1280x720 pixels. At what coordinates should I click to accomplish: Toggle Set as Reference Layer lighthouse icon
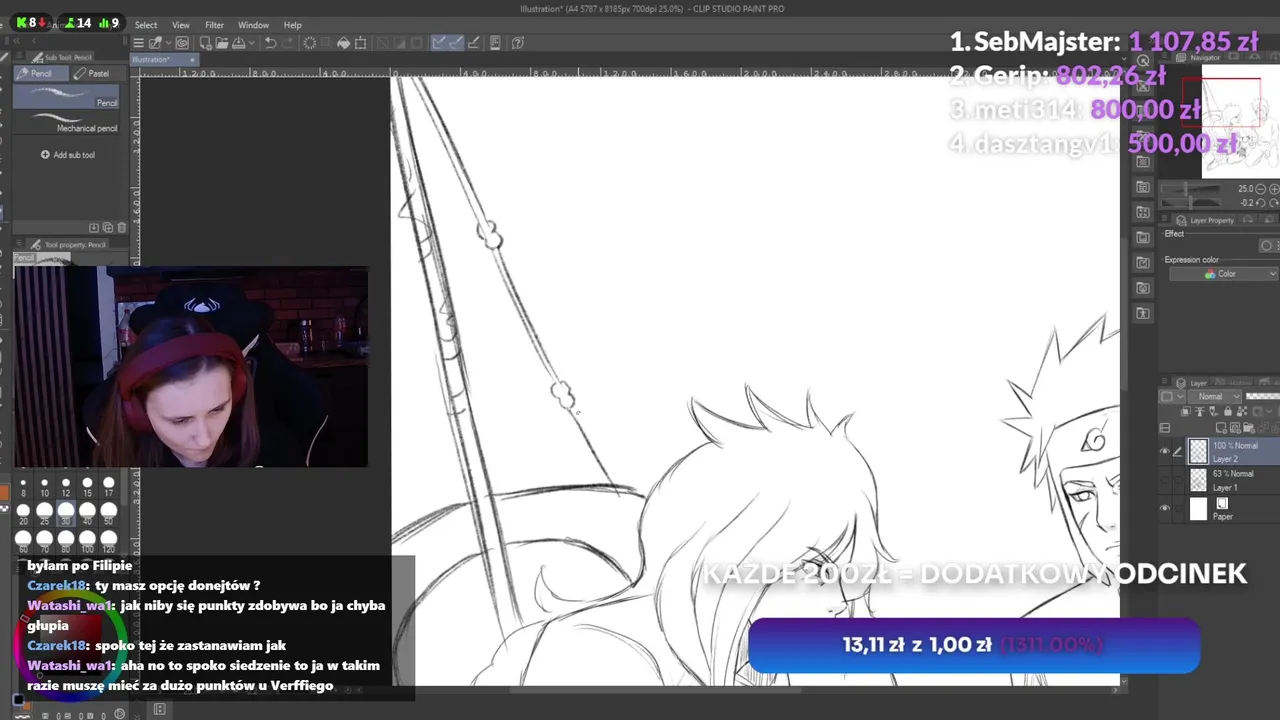(x=1200, y=411)
